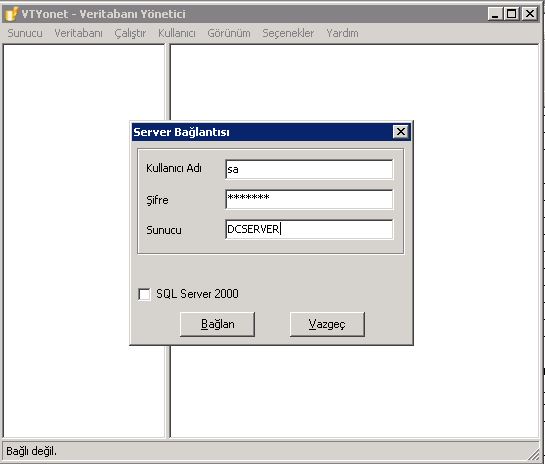Maximize the VTYonet window
This screenshot has width=545, height=464.
[x=511, y=14]
